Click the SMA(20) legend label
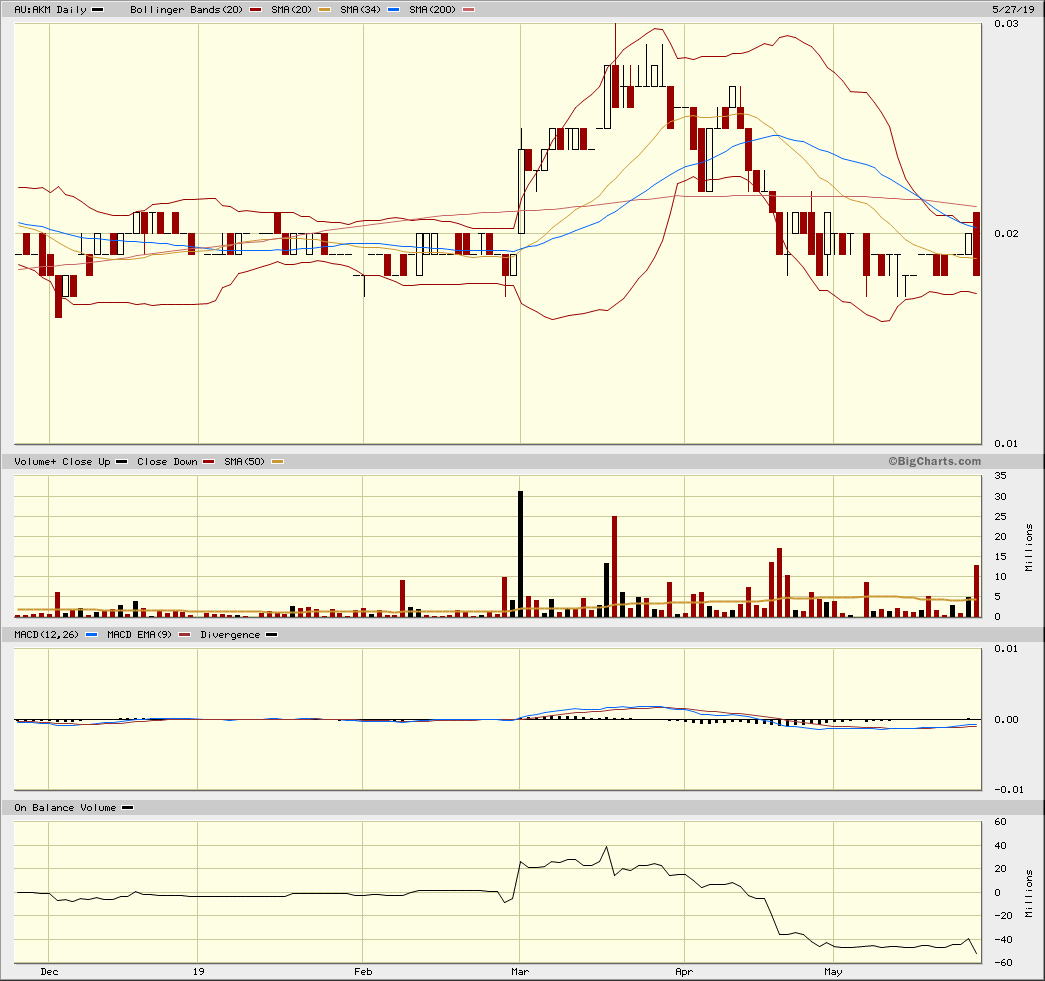This screenshot has width=1045, height=981. pyautogui.click(x=291, y=10)
